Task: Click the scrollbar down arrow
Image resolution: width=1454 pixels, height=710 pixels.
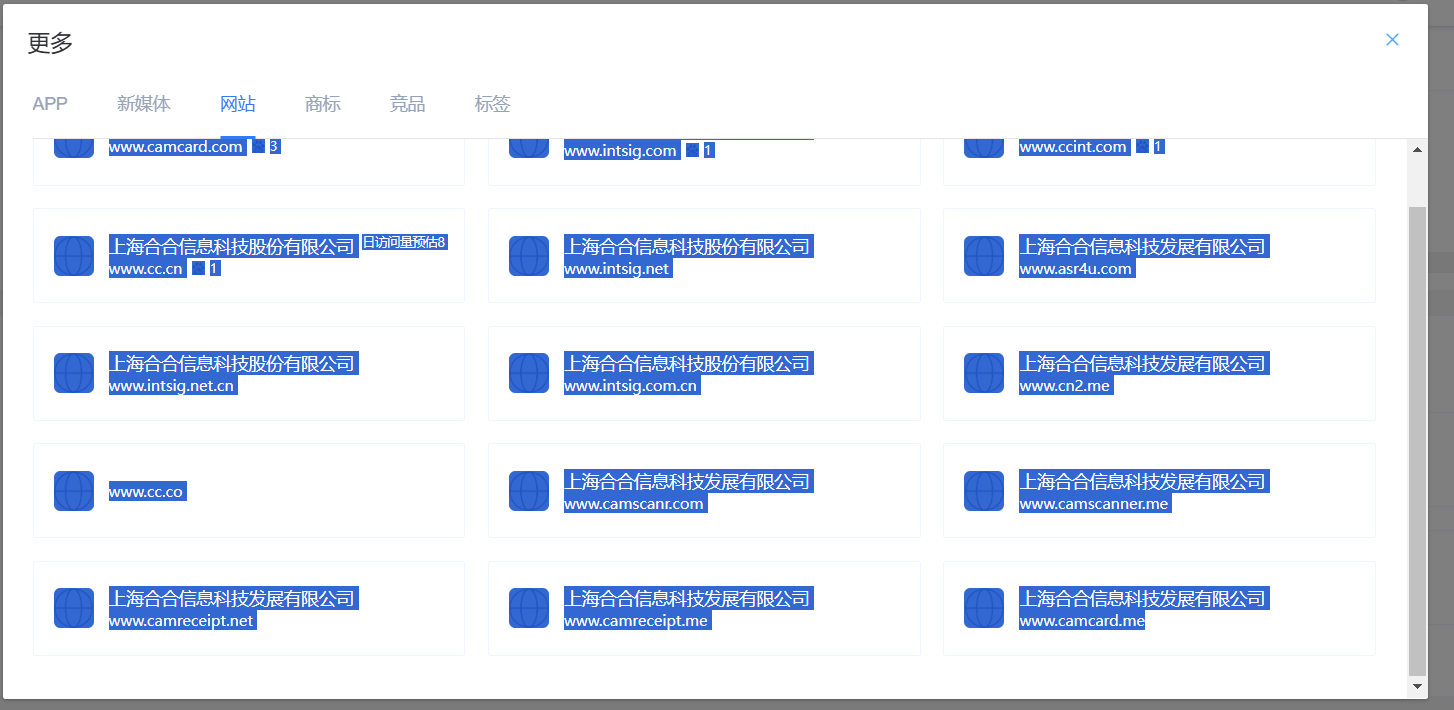Action: coord(1417,687)
